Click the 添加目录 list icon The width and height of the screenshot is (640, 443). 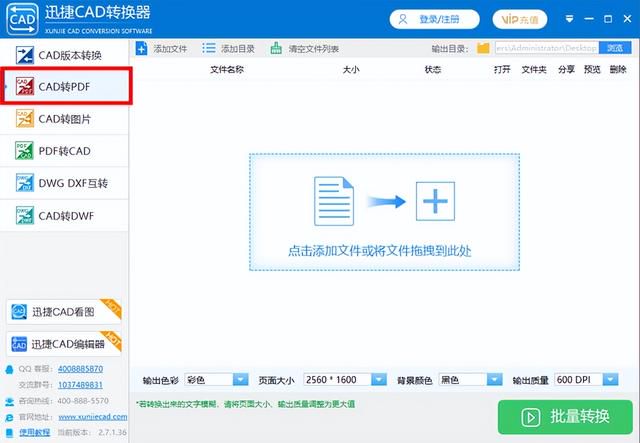[x=209, y=48]
